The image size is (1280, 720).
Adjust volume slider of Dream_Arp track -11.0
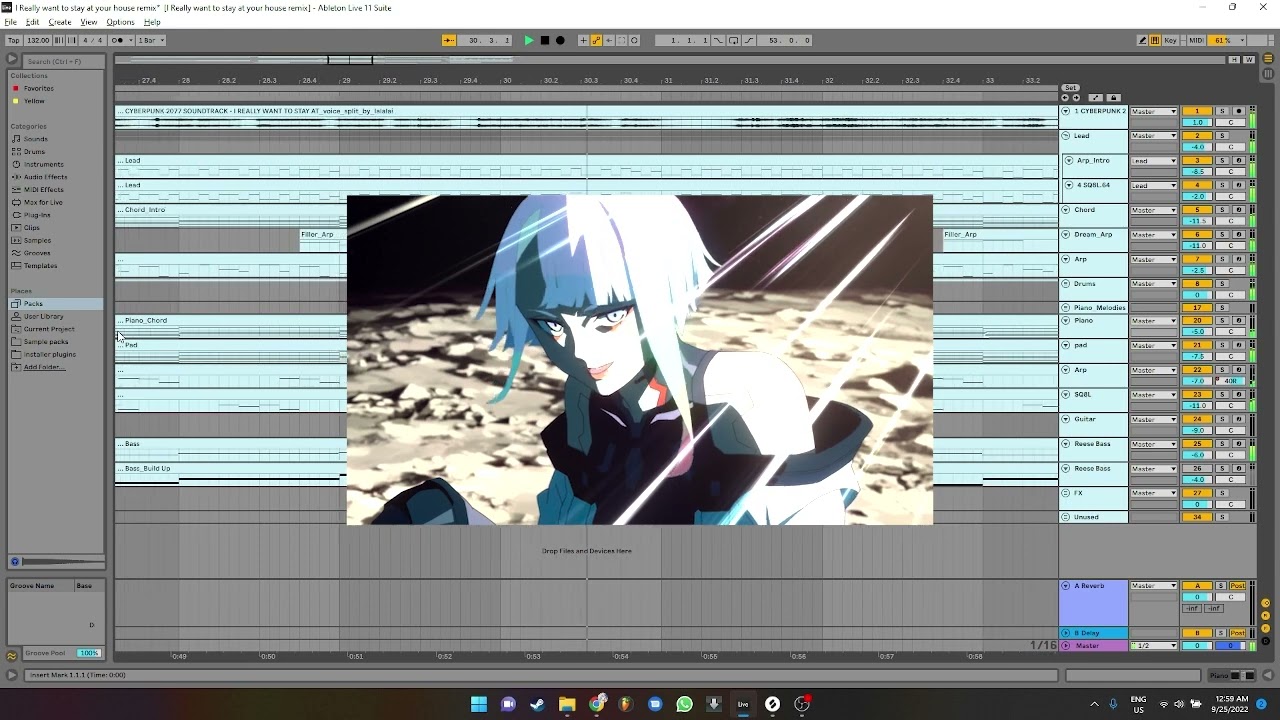[x=1197, y=246]
